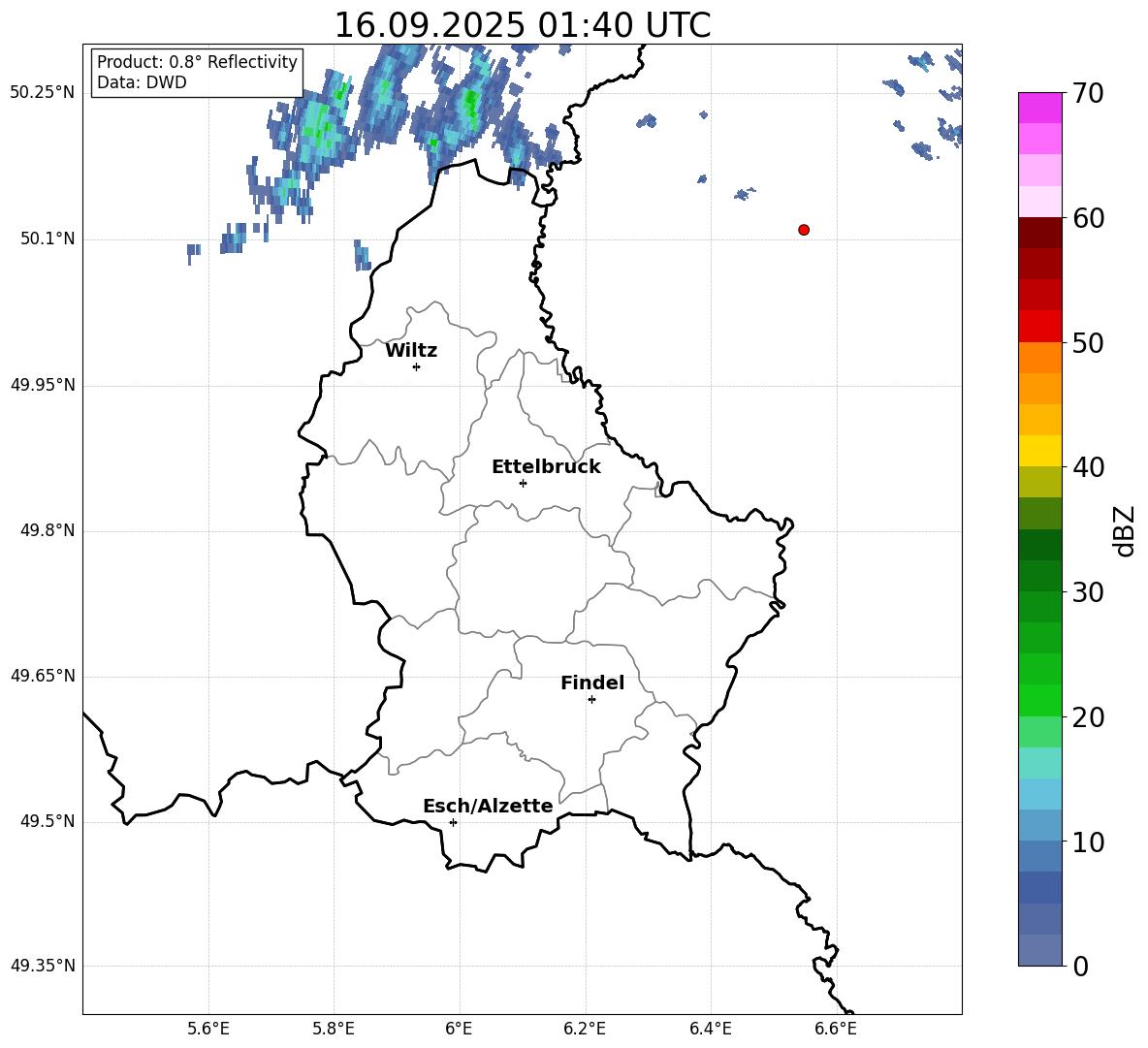
Task: Click the Findel city label
Action: [592, 683]
